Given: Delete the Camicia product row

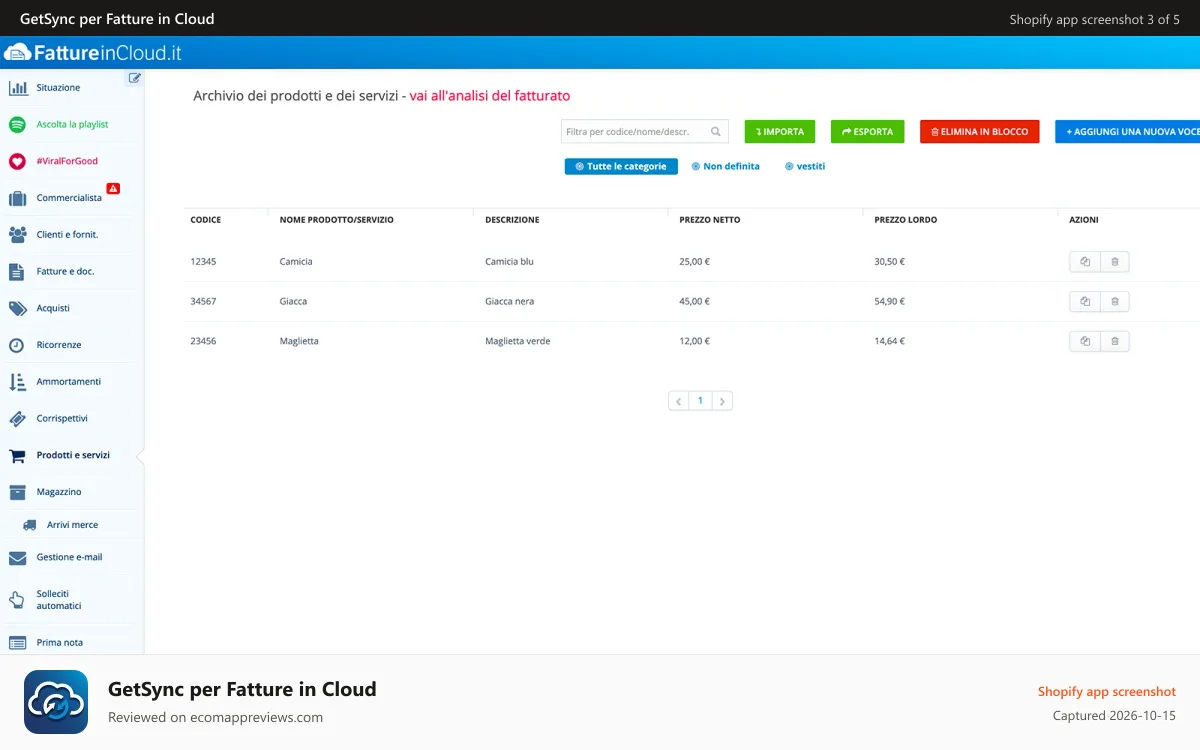Looking at the screenshot, I should (1115, 262).
